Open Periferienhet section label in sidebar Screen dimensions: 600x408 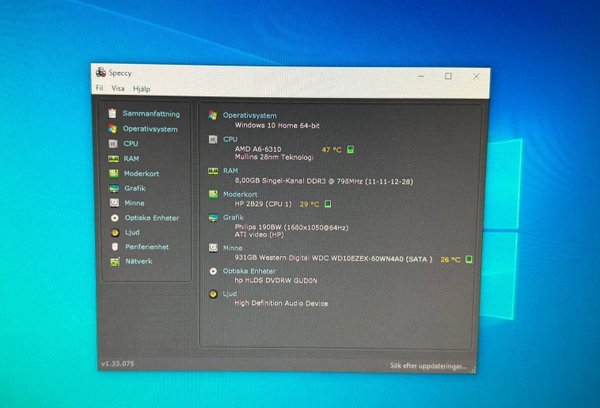coord(147,247)
